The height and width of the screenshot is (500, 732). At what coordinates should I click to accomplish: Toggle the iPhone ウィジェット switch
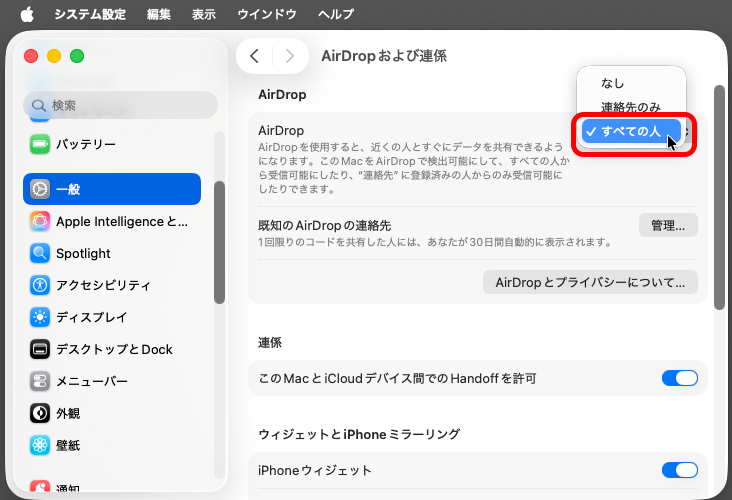tap(680, 470)
